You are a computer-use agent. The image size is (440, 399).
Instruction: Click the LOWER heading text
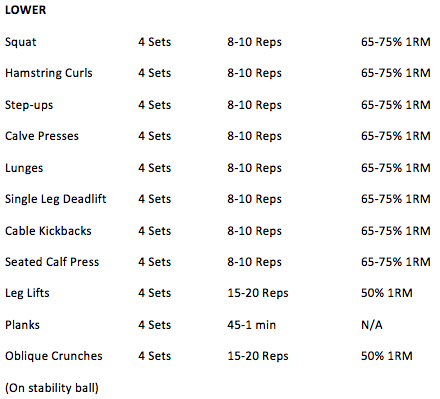pos(26,10)
